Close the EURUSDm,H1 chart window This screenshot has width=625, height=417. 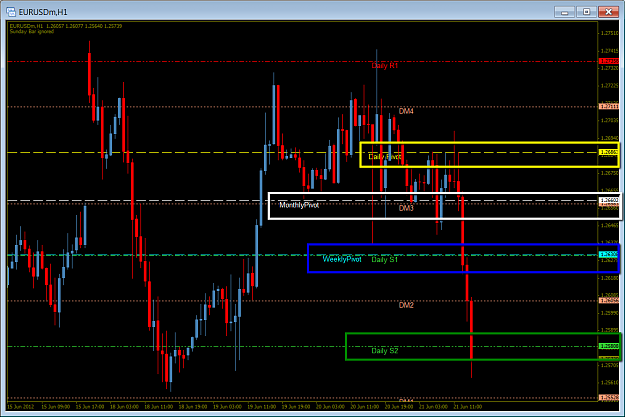[608, 12]
